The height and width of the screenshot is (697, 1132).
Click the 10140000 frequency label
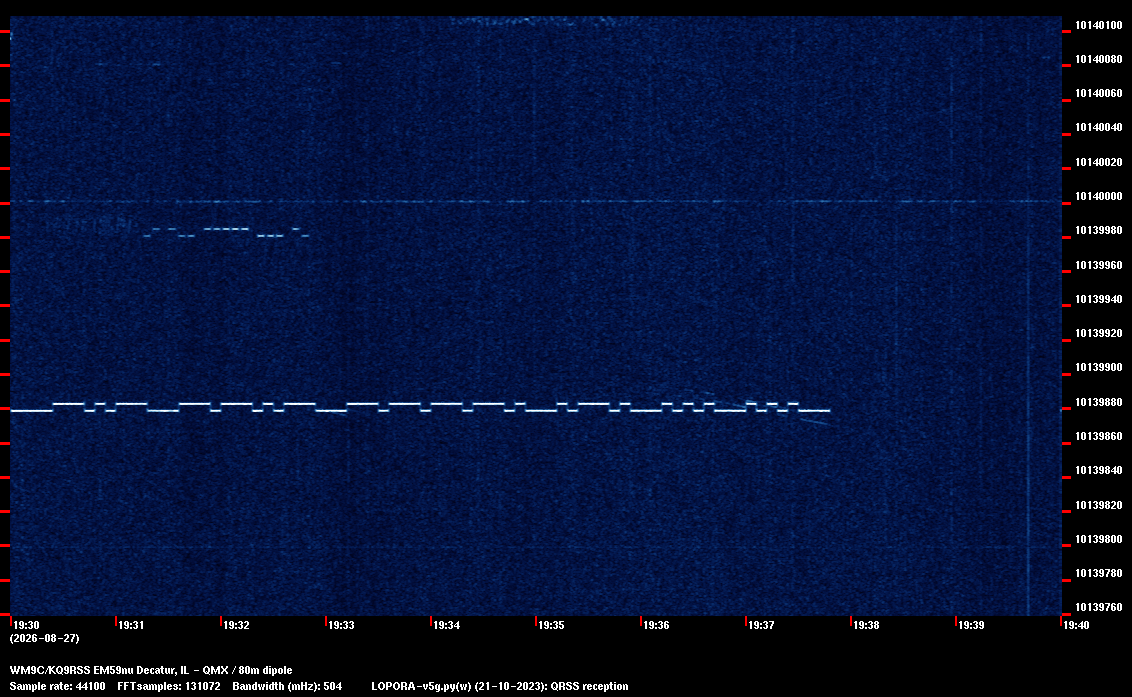tap(1098, 196)
